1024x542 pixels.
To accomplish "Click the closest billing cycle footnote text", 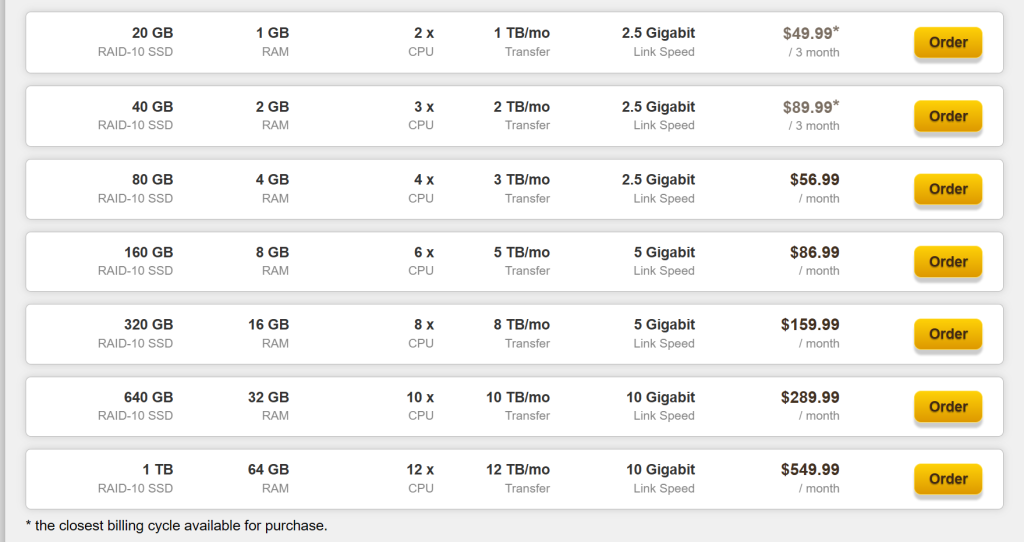I will coord(176,526).
